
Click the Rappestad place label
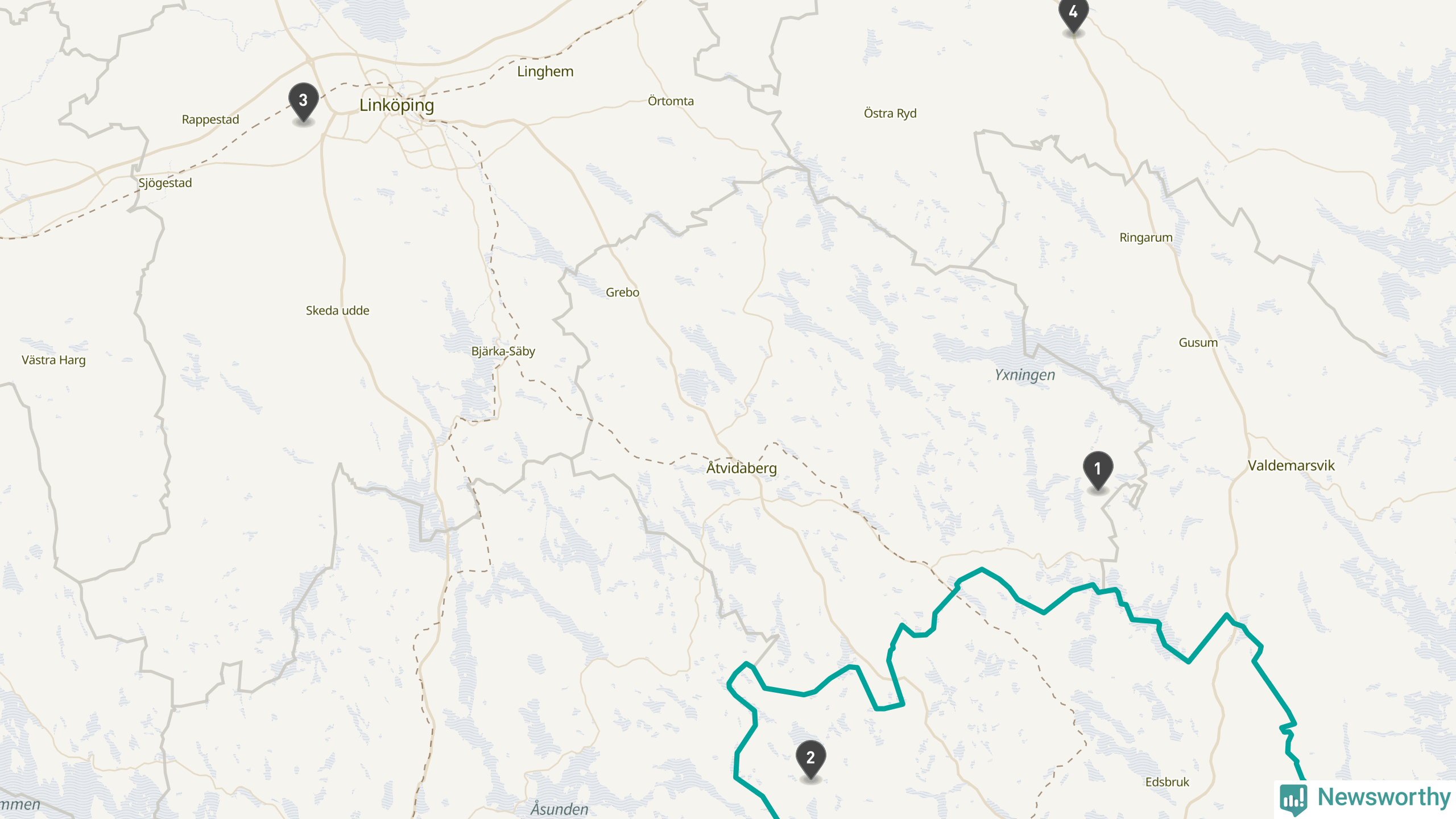[x=210, y=120]
